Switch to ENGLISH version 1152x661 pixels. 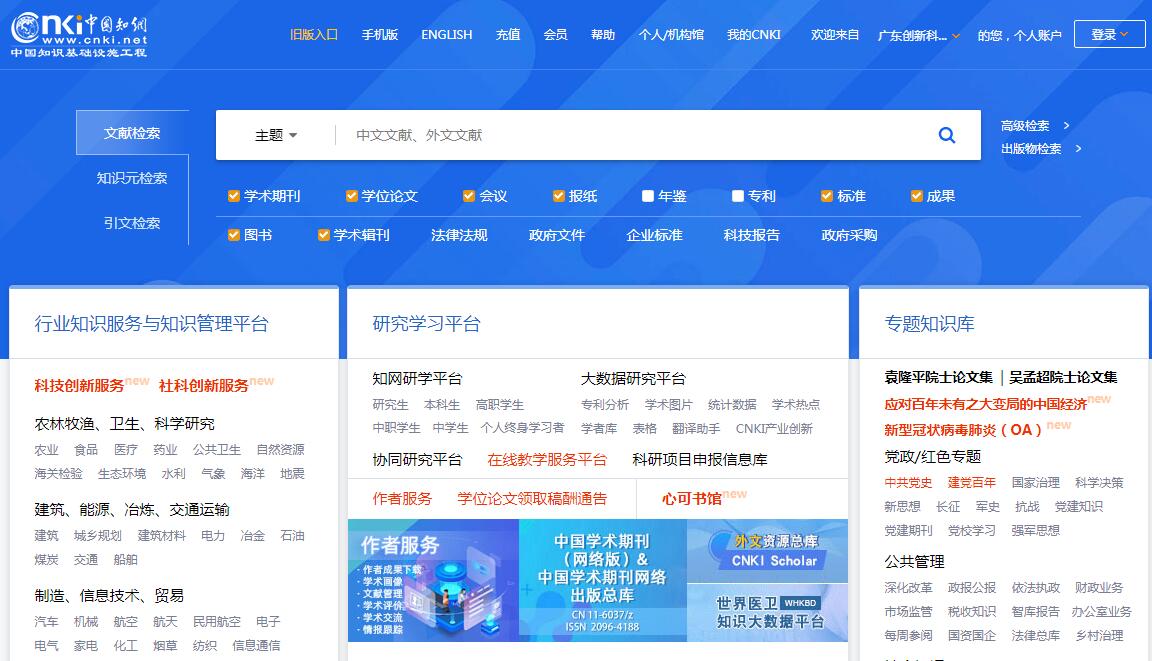pyautogui.click(x=447, y=35)
